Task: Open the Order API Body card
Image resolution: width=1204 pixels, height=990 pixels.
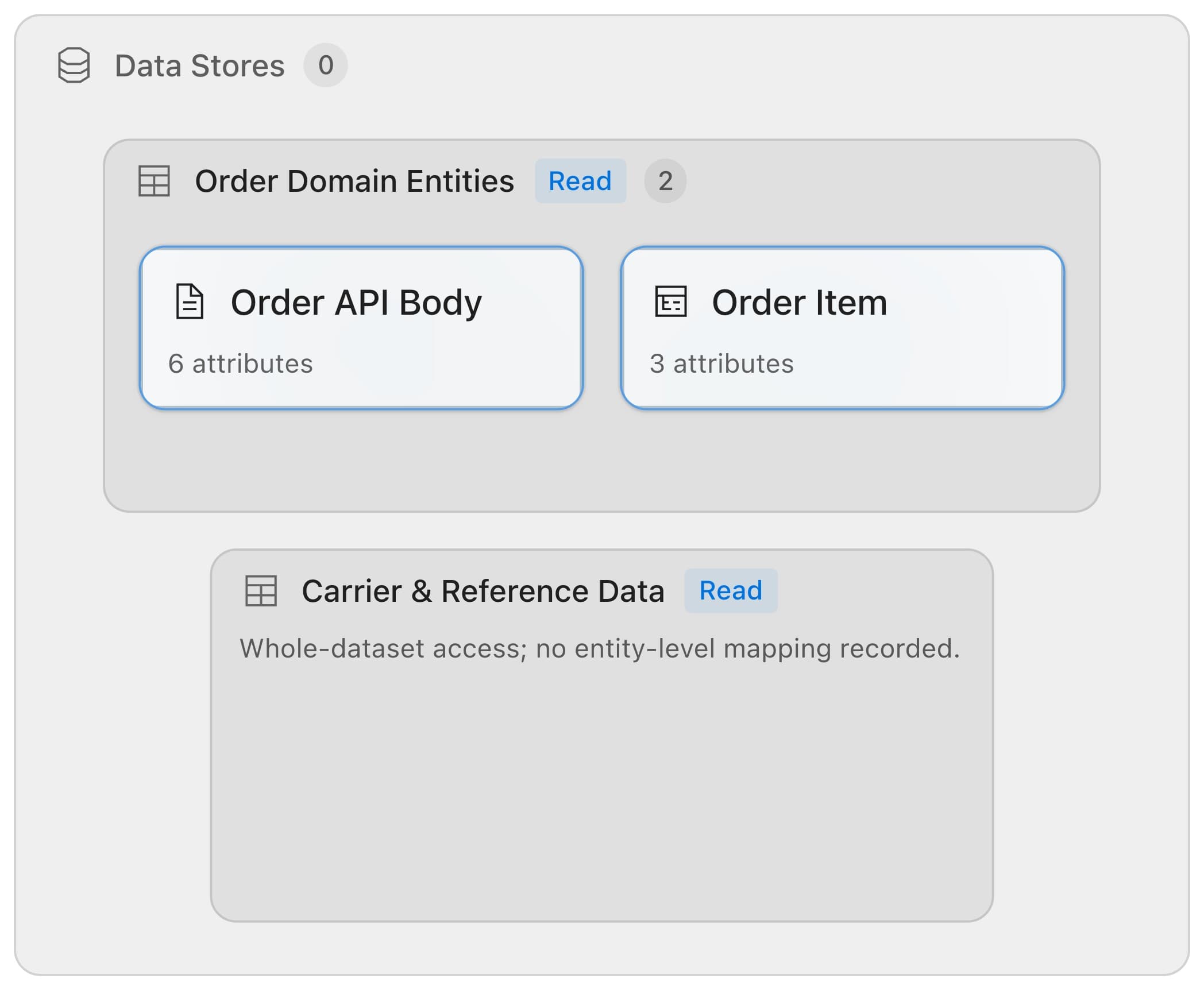Action: [x=361, y=328]
